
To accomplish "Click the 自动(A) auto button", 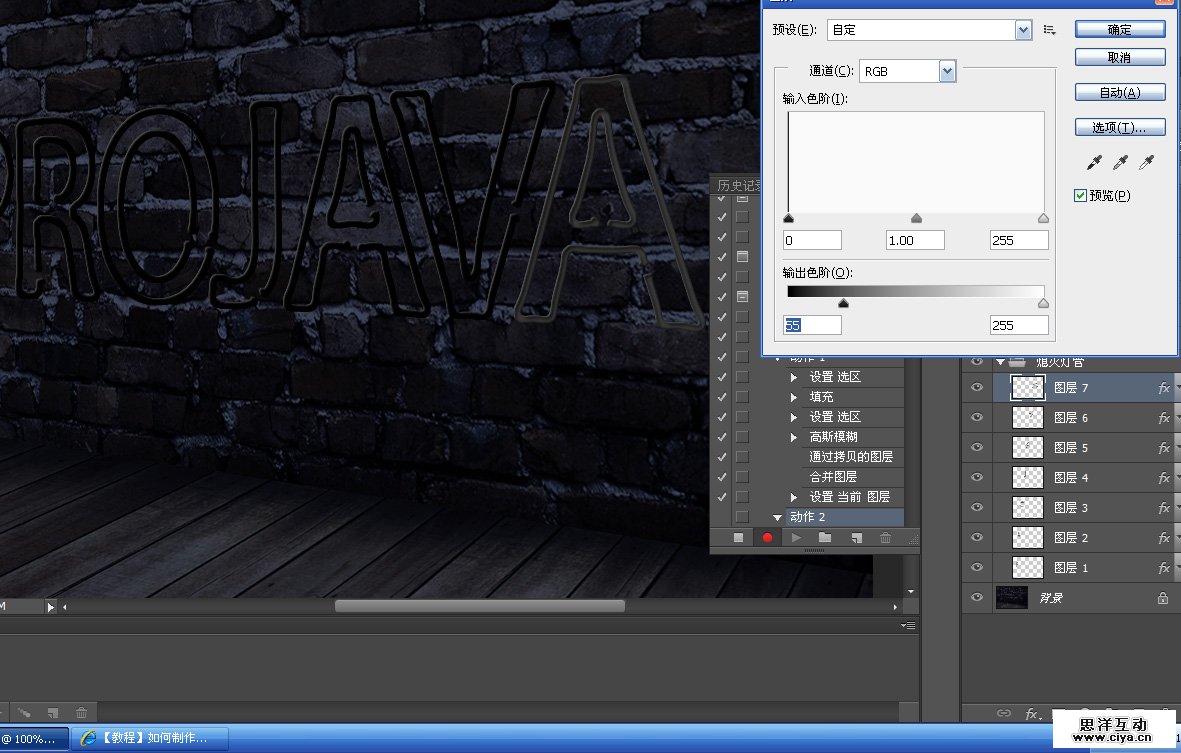I will 1119,93.
